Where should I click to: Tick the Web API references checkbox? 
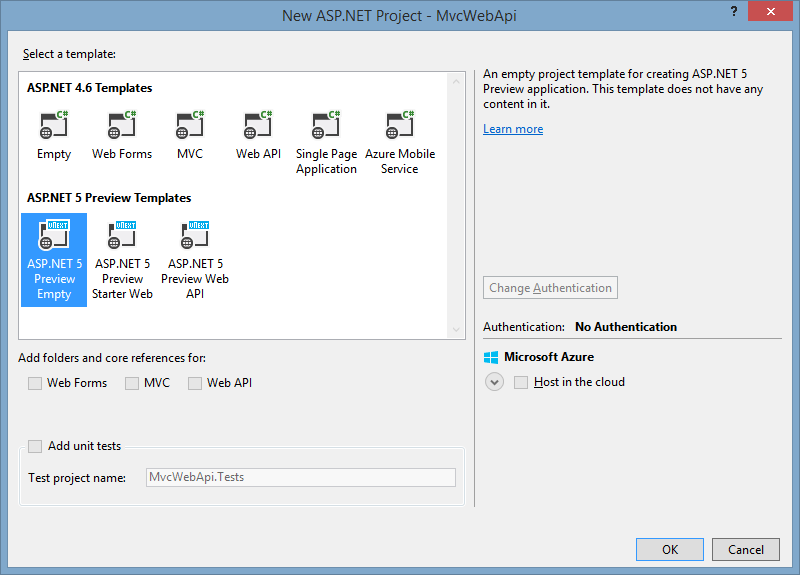pyautogui.click(x=194, y=383)
